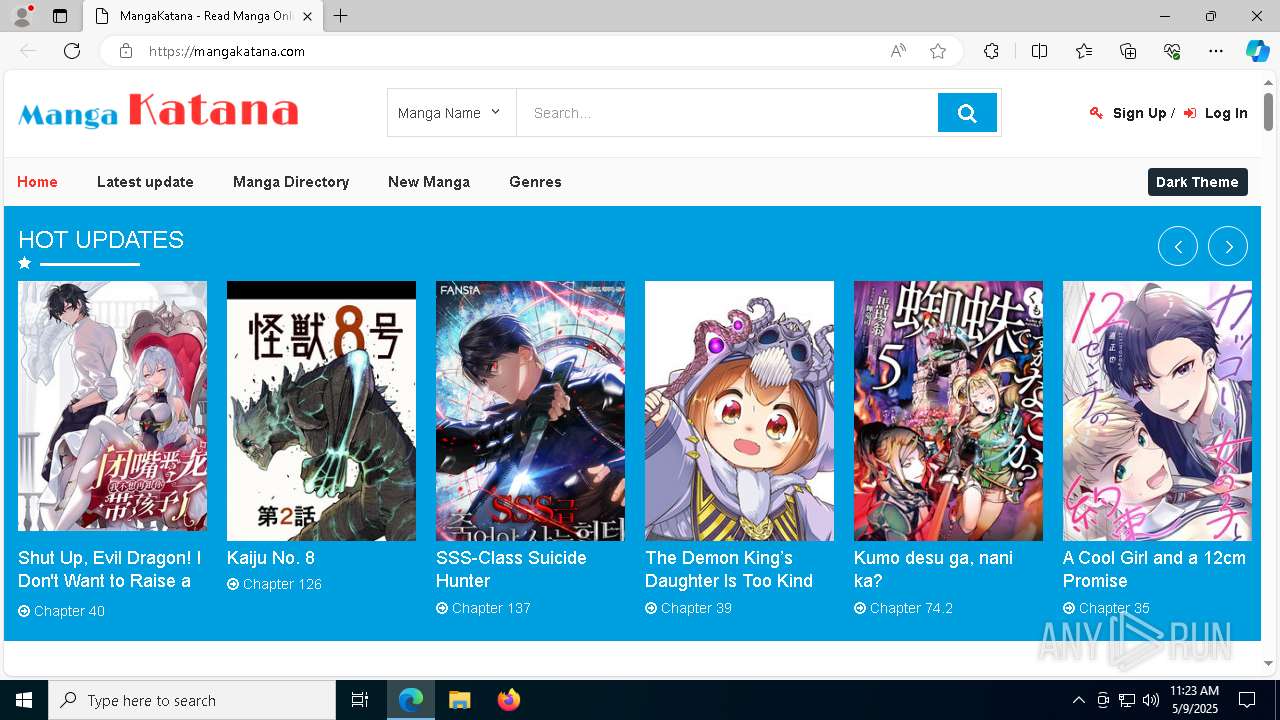
Task: Switch the site to Dark Theme
Action: (1197, 182)
